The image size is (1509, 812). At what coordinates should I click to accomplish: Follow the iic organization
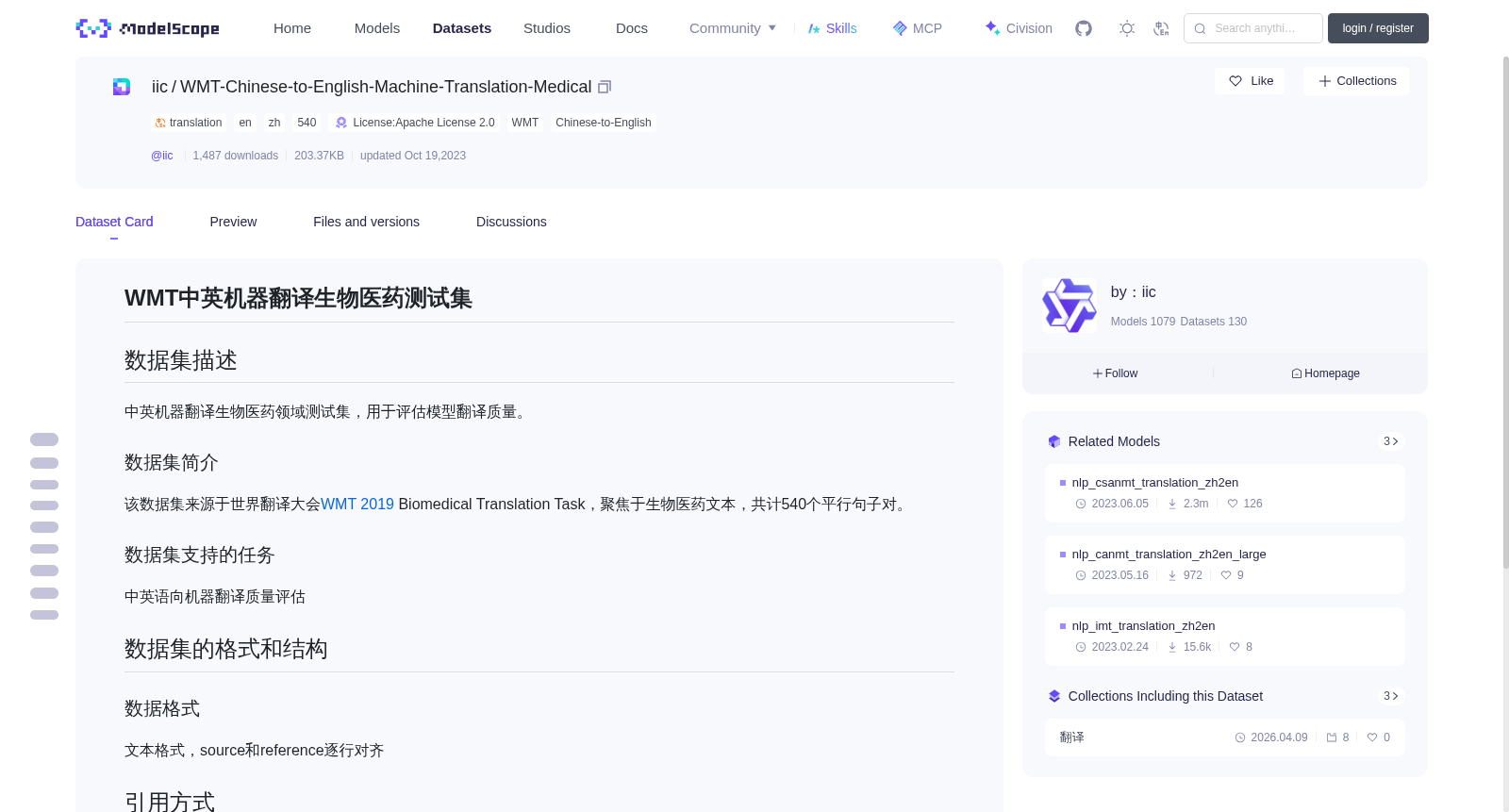(1115, 373)
